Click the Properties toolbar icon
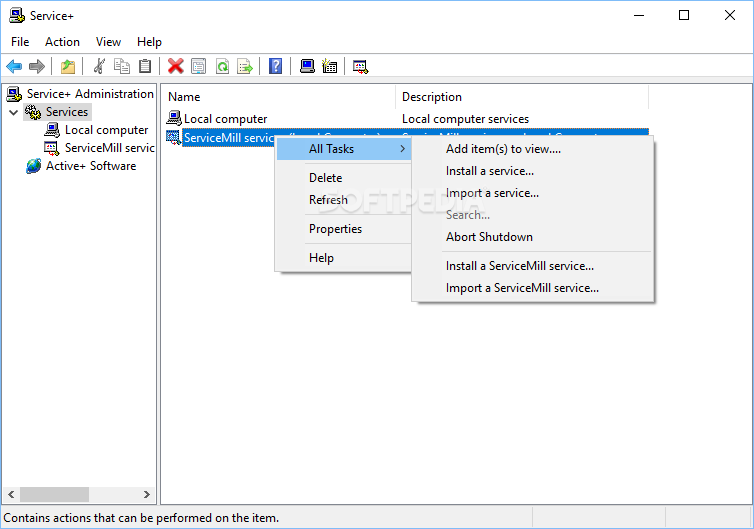 (x=198, y=66)
